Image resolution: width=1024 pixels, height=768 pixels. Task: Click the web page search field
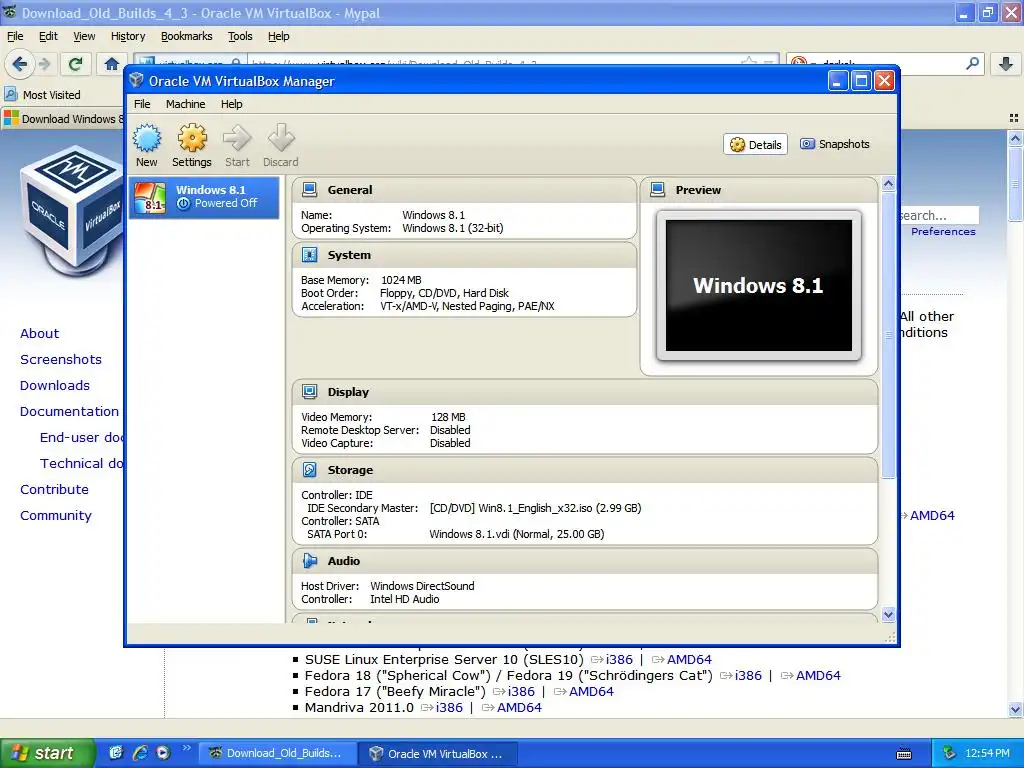tap(938, 215)
